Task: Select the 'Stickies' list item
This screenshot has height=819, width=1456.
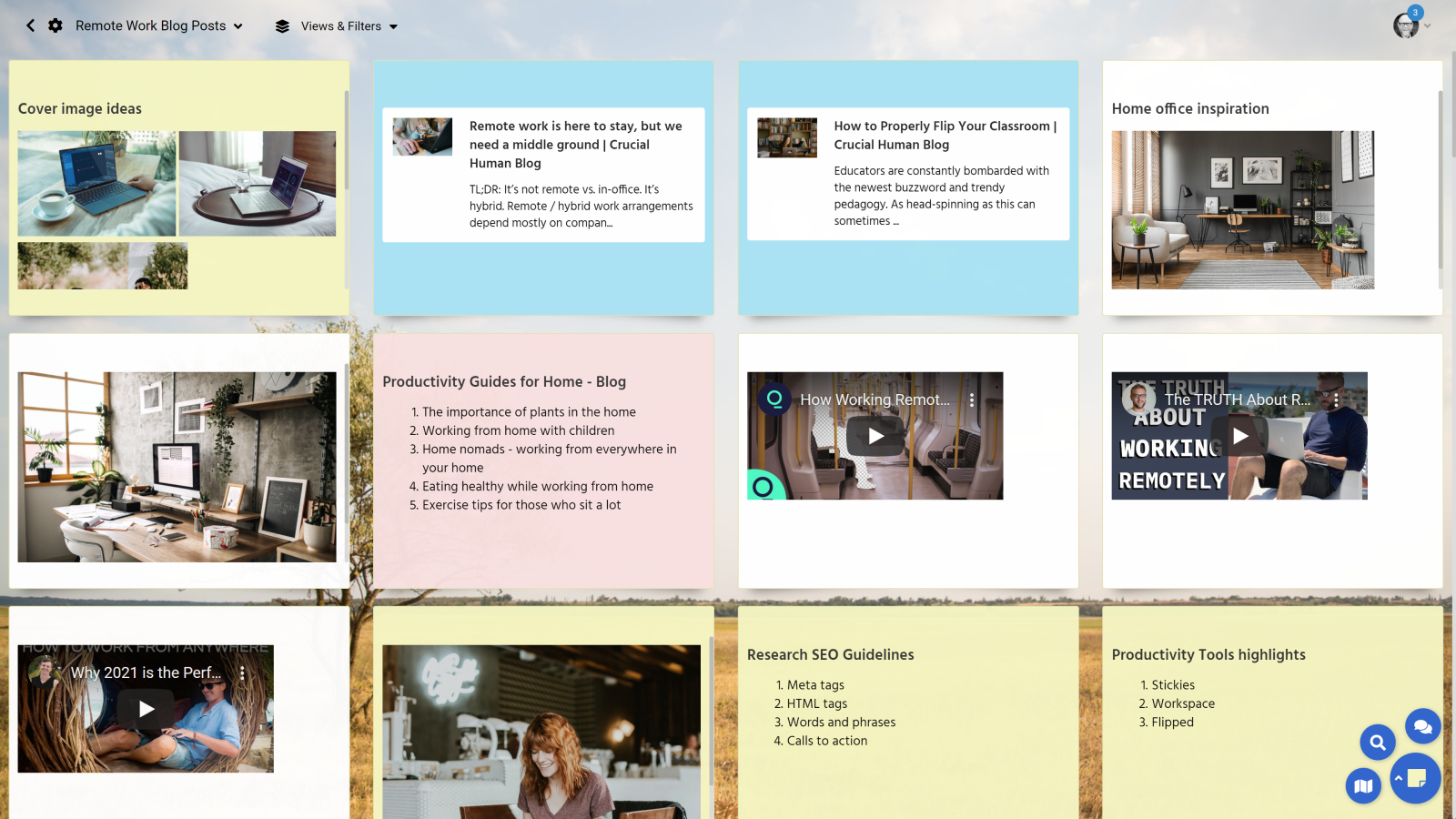Action: click(x=1173, y=685)
